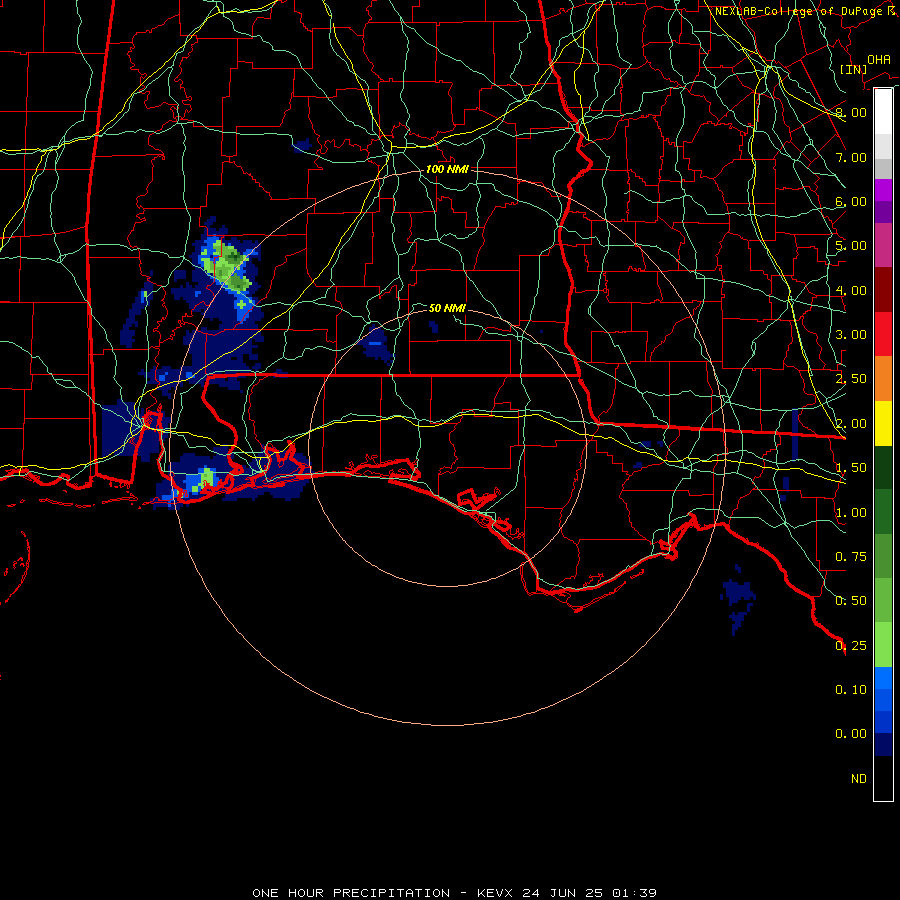This screenshot has width=900, height=900.
Task: Click the ONE HOUR PRECIPITATION KEVX timestamp caption
Action: 454,893
